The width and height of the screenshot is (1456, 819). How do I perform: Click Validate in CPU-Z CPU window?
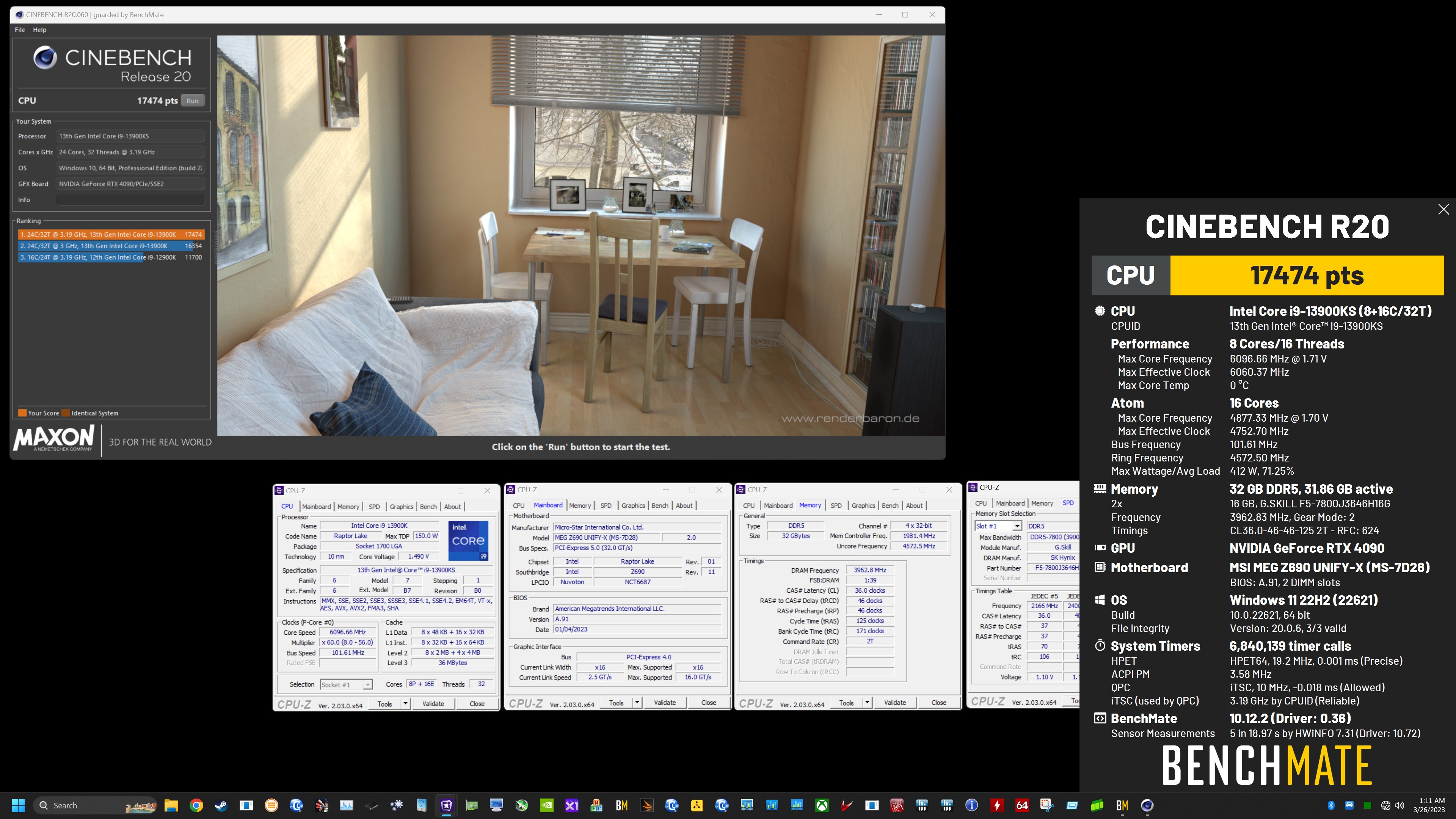pos(433,704)
